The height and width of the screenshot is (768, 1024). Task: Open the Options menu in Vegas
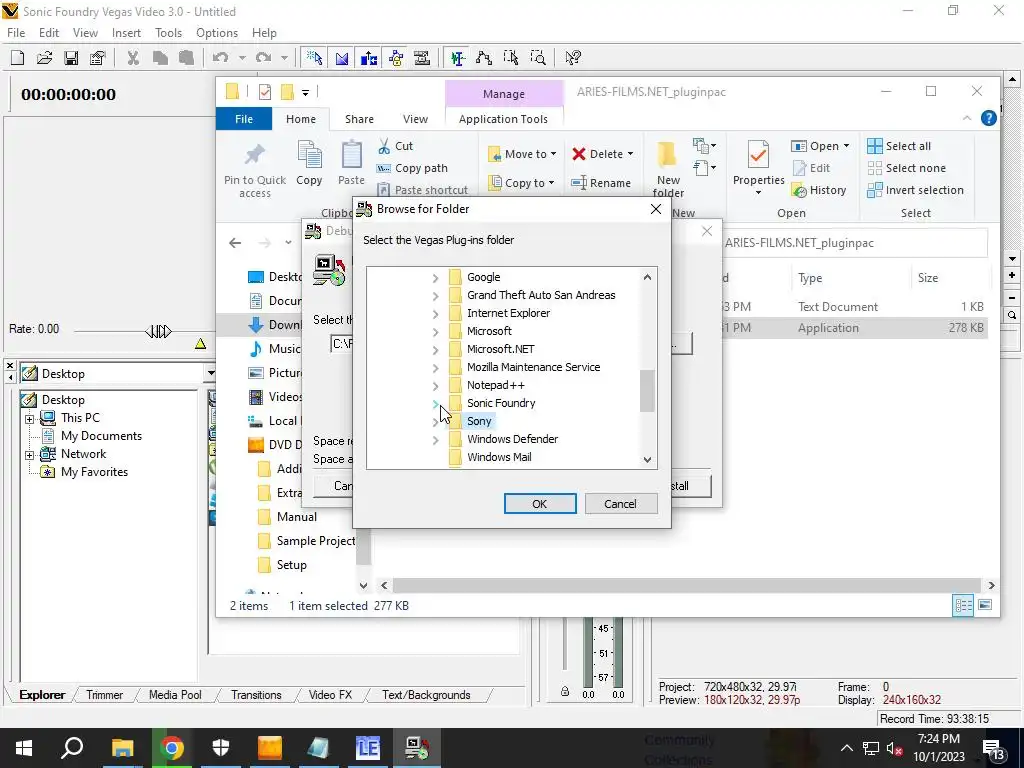click(x=217, y=33)
